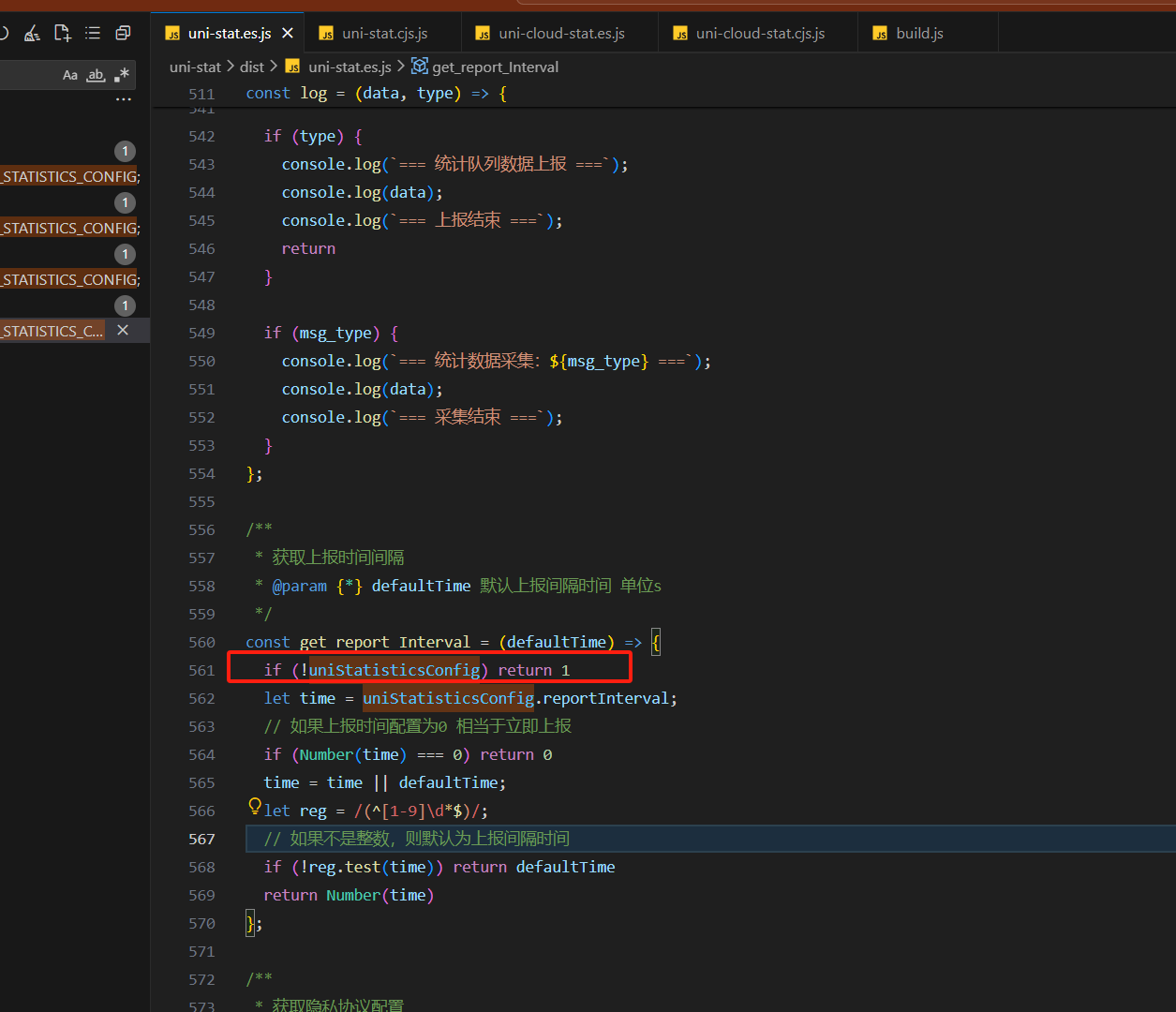Switch search results to list view
Screen dimensions: 1176x1012
click(92, 34)
